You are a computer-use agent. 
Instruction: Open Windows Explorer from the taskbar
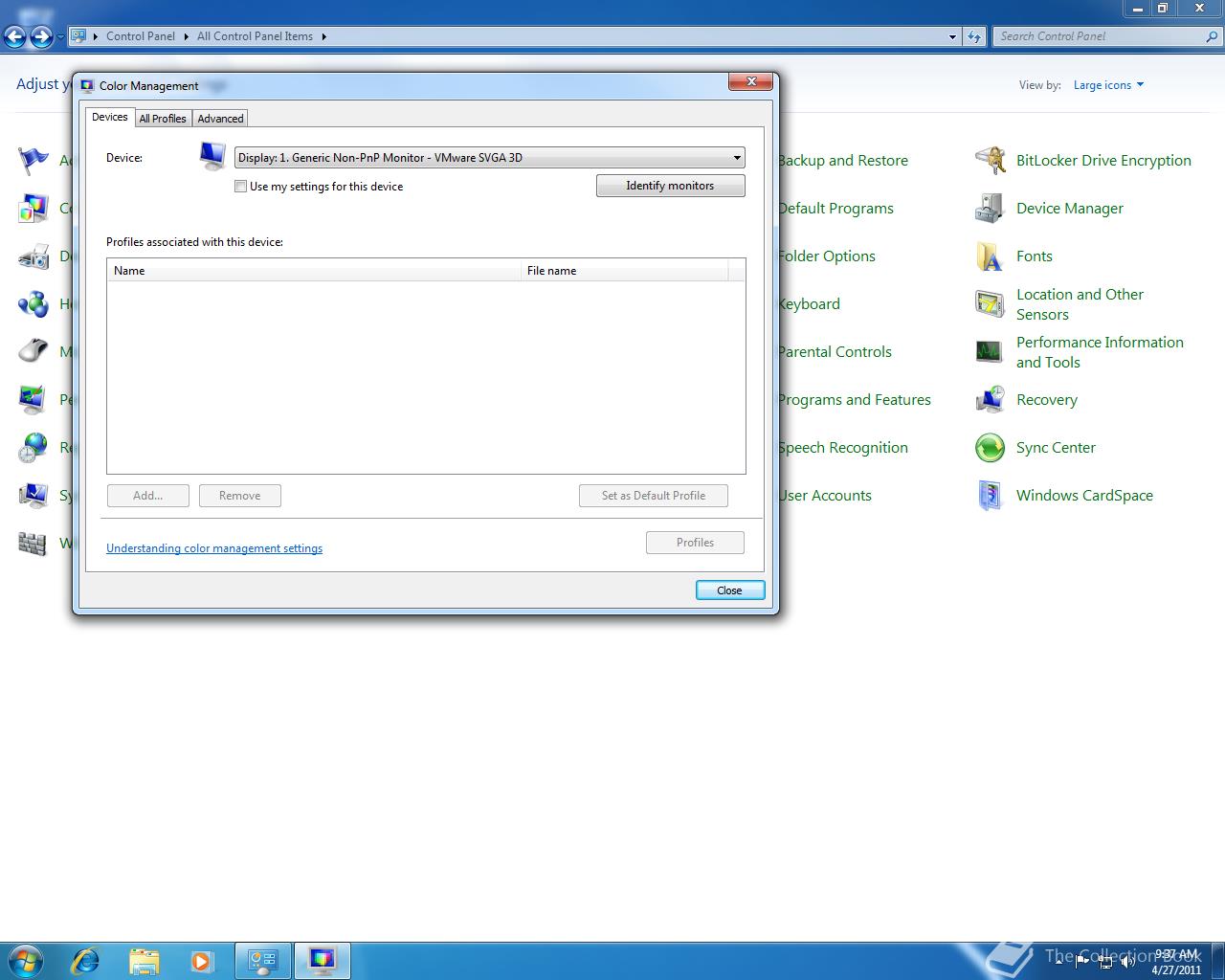[x=144, y=960]
